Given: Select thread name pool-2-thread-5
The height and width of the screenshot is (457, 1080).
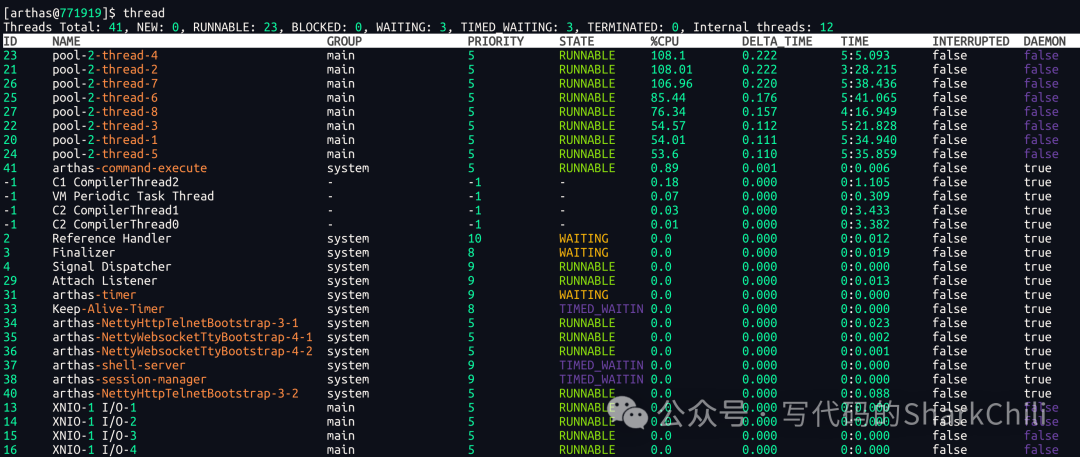Looking at the screenshot, I should pyautogui.click(x=105, y=154).
